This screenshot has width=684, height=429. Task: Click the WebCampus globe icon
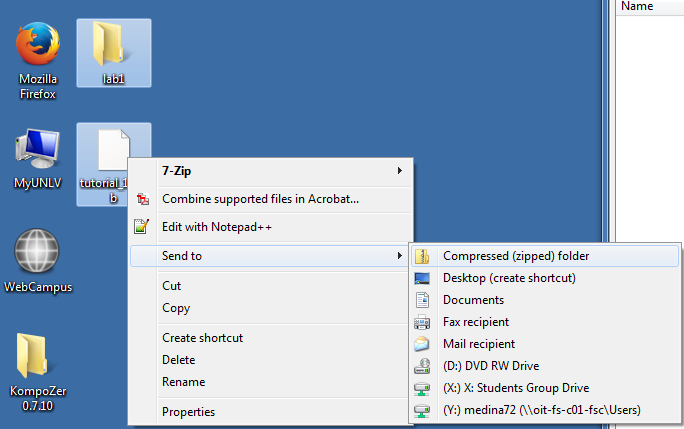pyautogui.click(x=38, y=250)
